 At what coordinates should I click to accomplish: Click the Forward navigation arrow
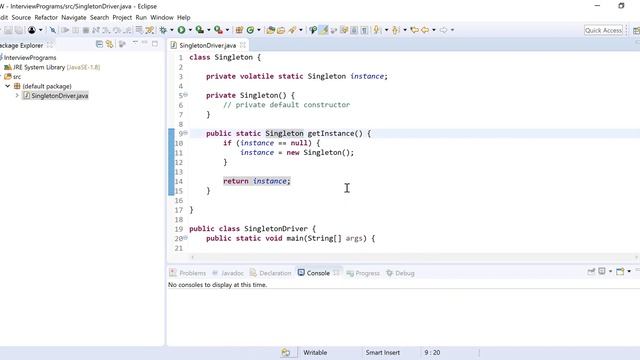[443, 30]
